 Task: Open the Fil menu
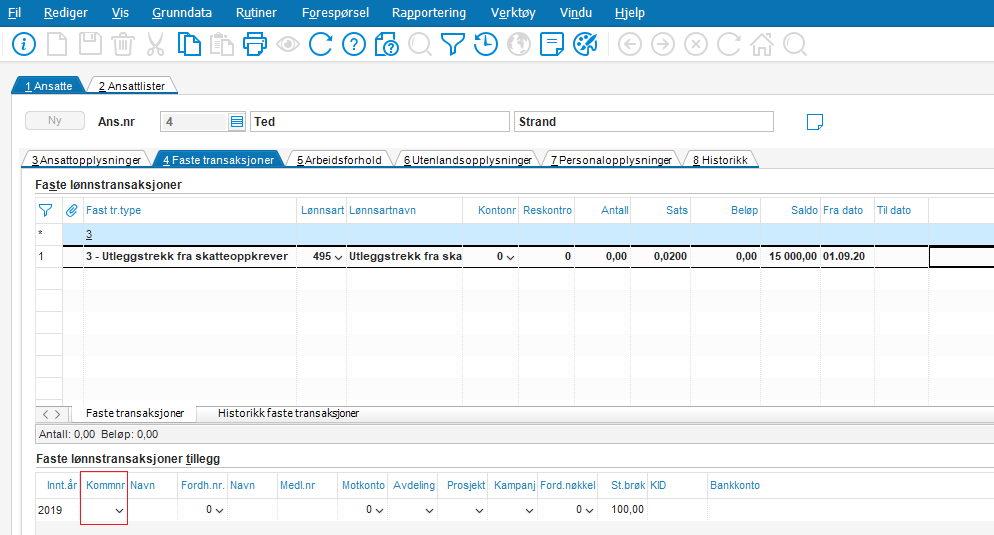pyautogui.click(x=14, y=13)
